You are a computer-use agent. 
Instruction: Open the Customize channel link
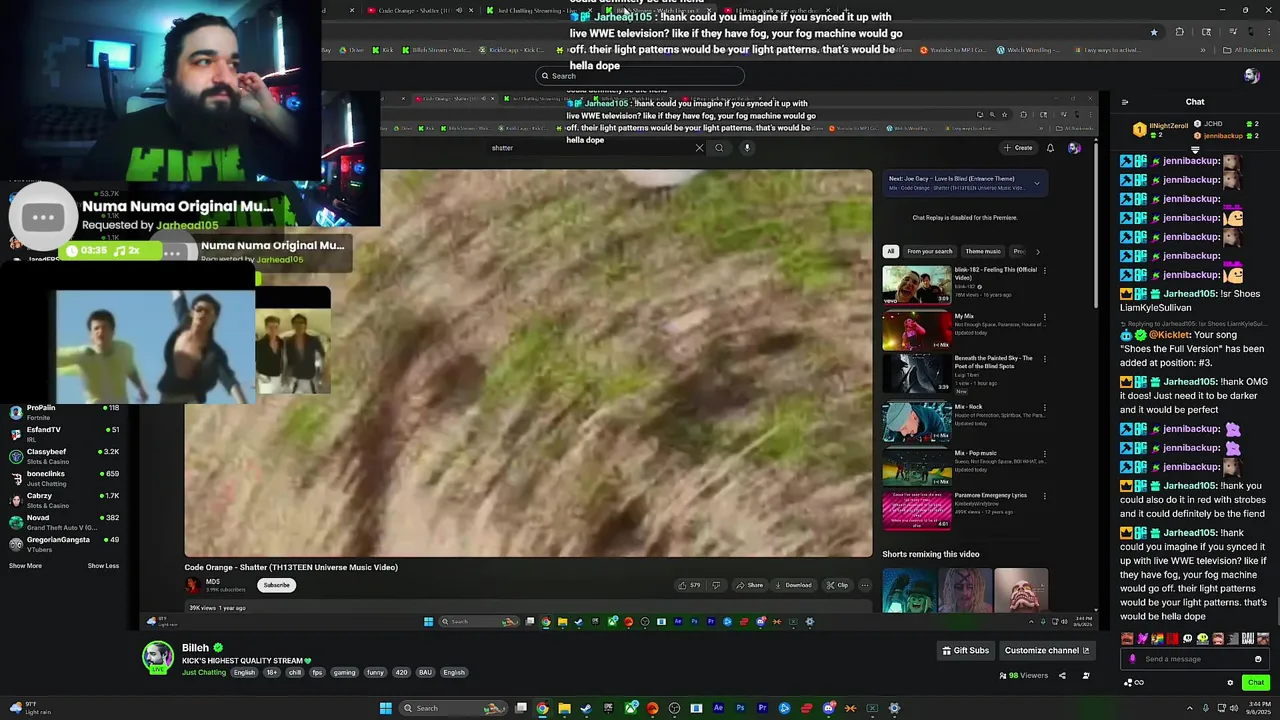tap(1046, 650)
